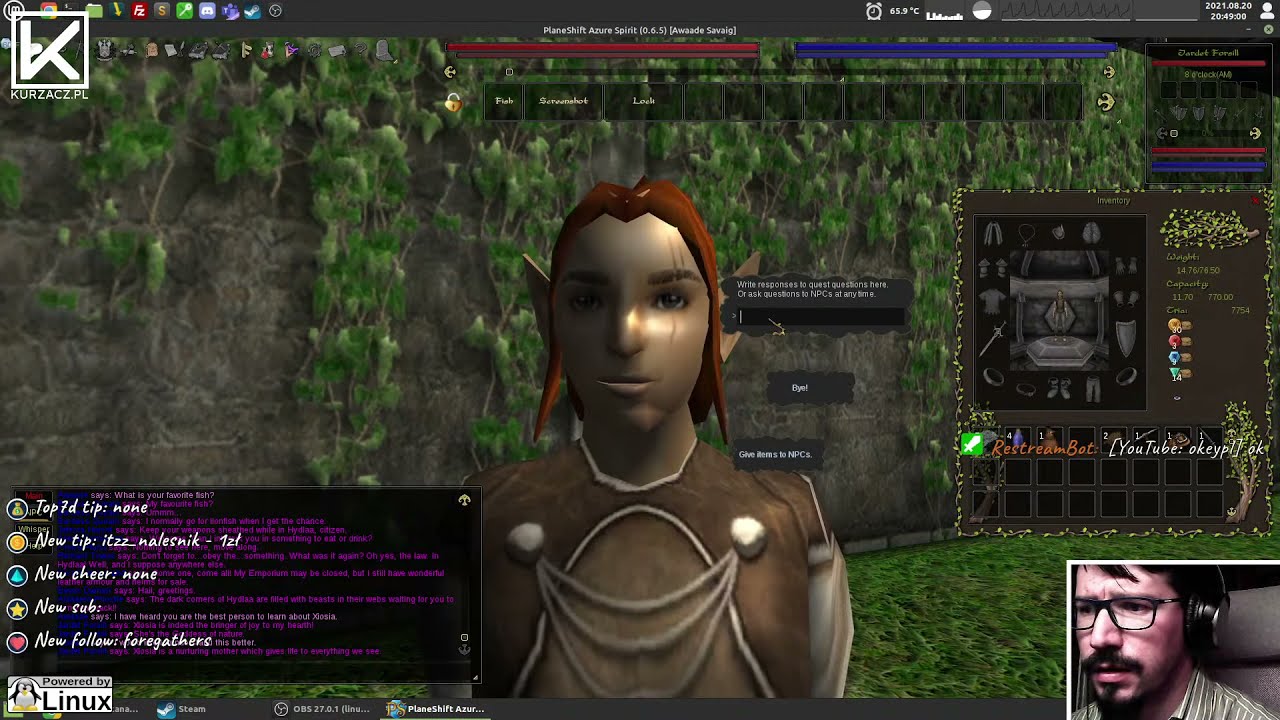This screenshot has width=1280, height=720.
Task: Select the pants equipment slot
Action: point(1093,388)
